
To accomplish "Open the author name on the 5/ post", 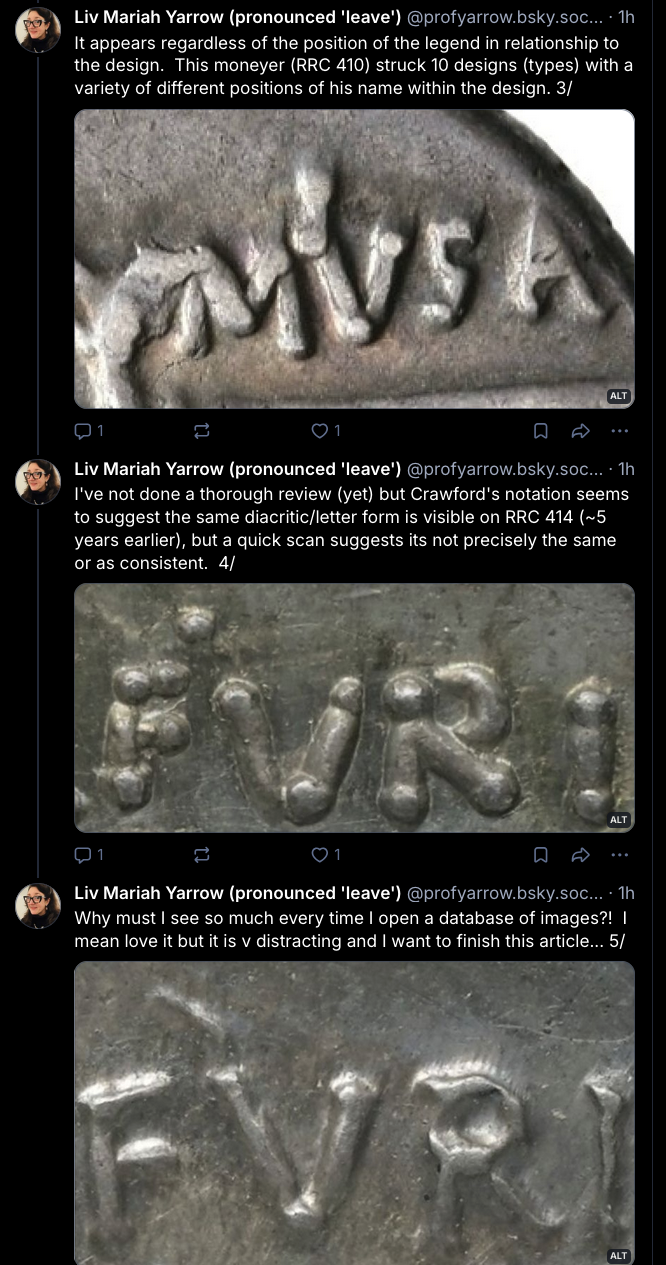I will pyautogui.click(x=237, y=893).
